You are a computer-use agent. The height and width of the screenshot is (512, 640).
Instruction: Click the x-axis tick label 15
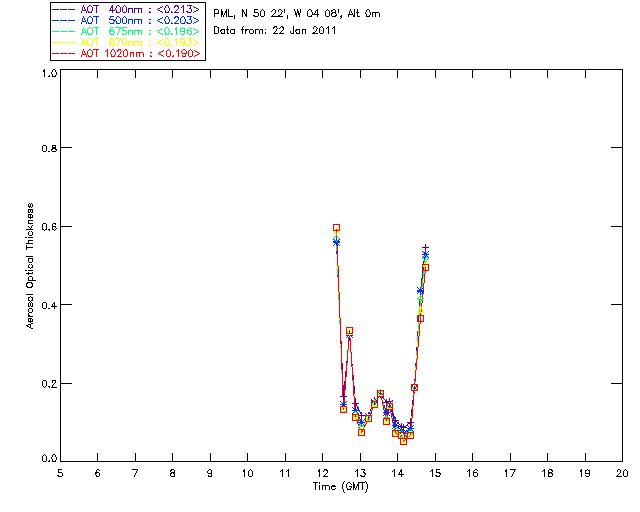point(435,473)
